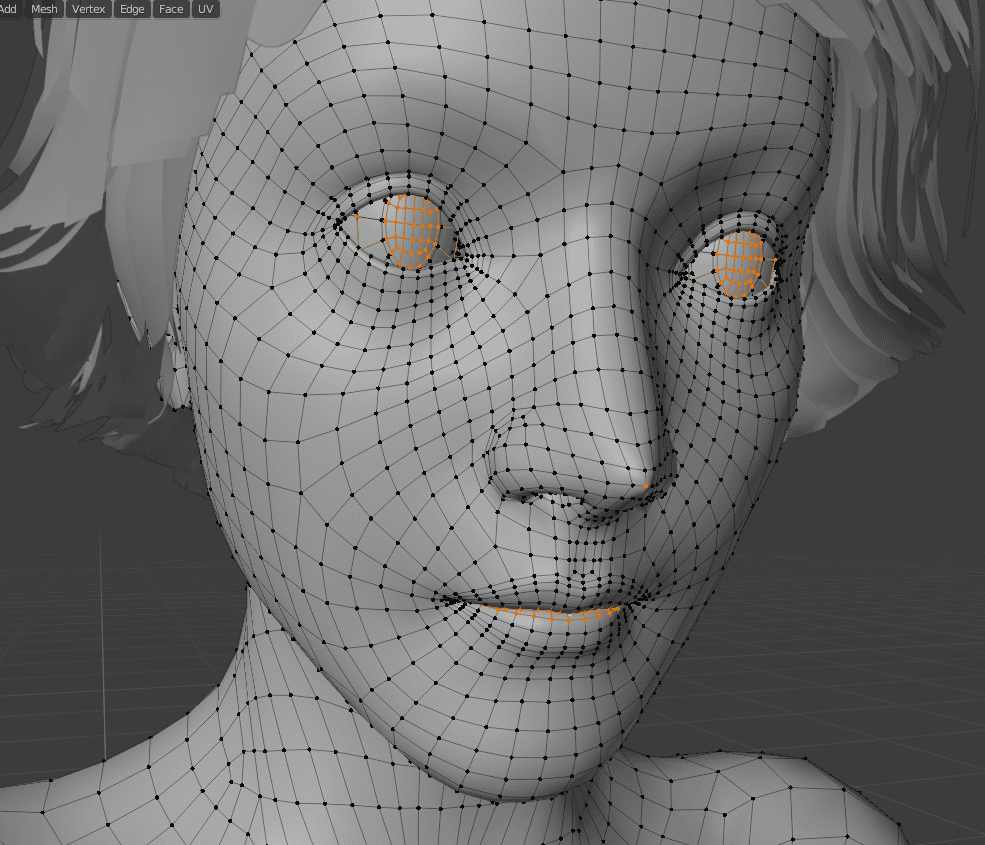Open the Vertex menu

click(x=88, y=9)
